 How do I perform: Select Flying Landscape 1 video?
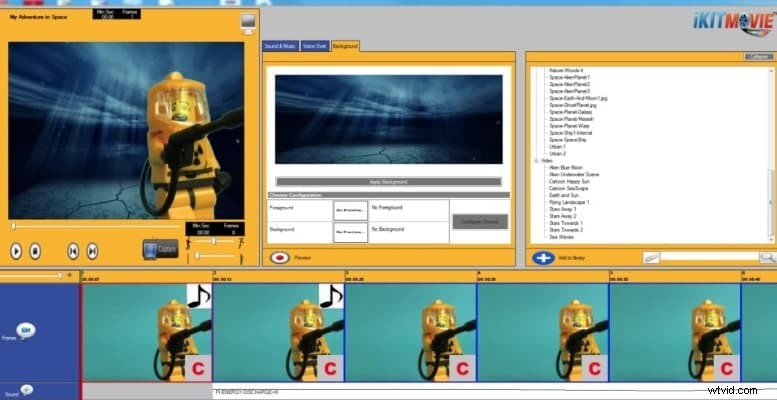click(569, 202)
